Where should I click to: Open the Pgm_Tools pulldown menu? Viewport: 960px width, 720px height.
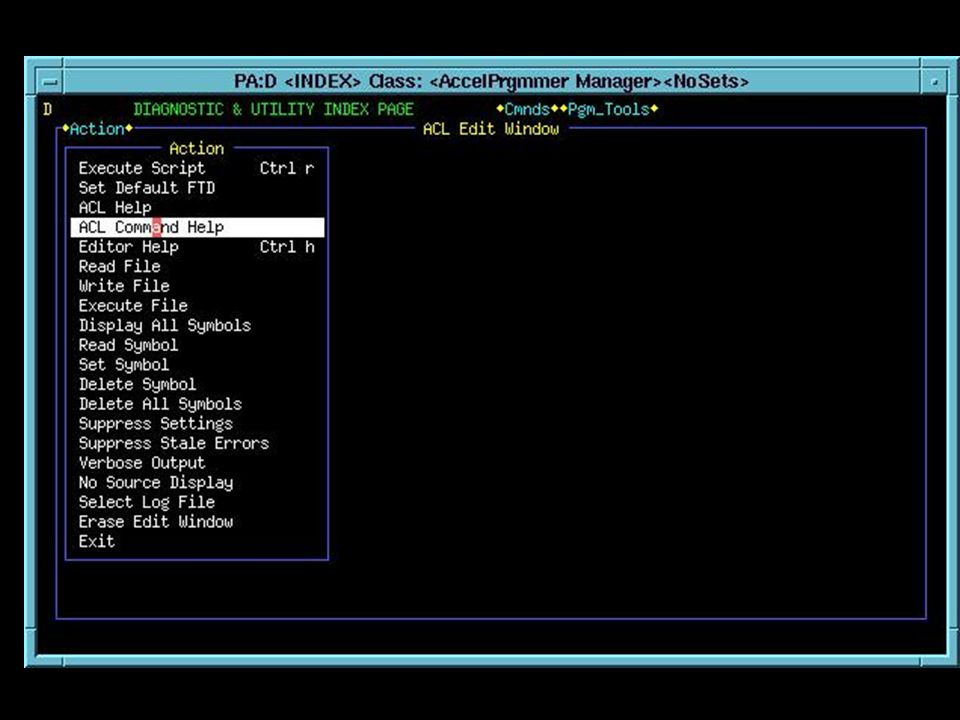point(609,109)
